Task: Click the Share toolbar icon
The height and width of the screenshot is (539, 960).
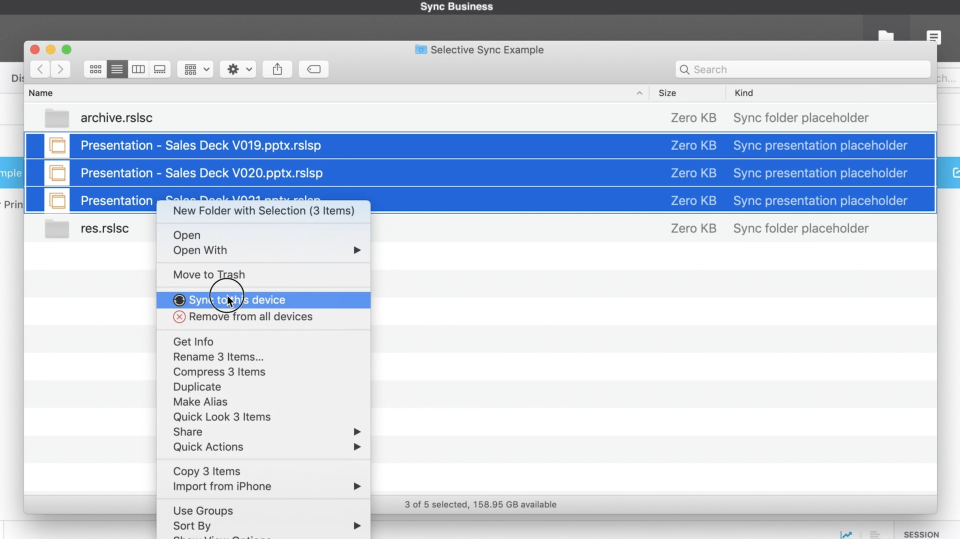Action: [277, 69]
